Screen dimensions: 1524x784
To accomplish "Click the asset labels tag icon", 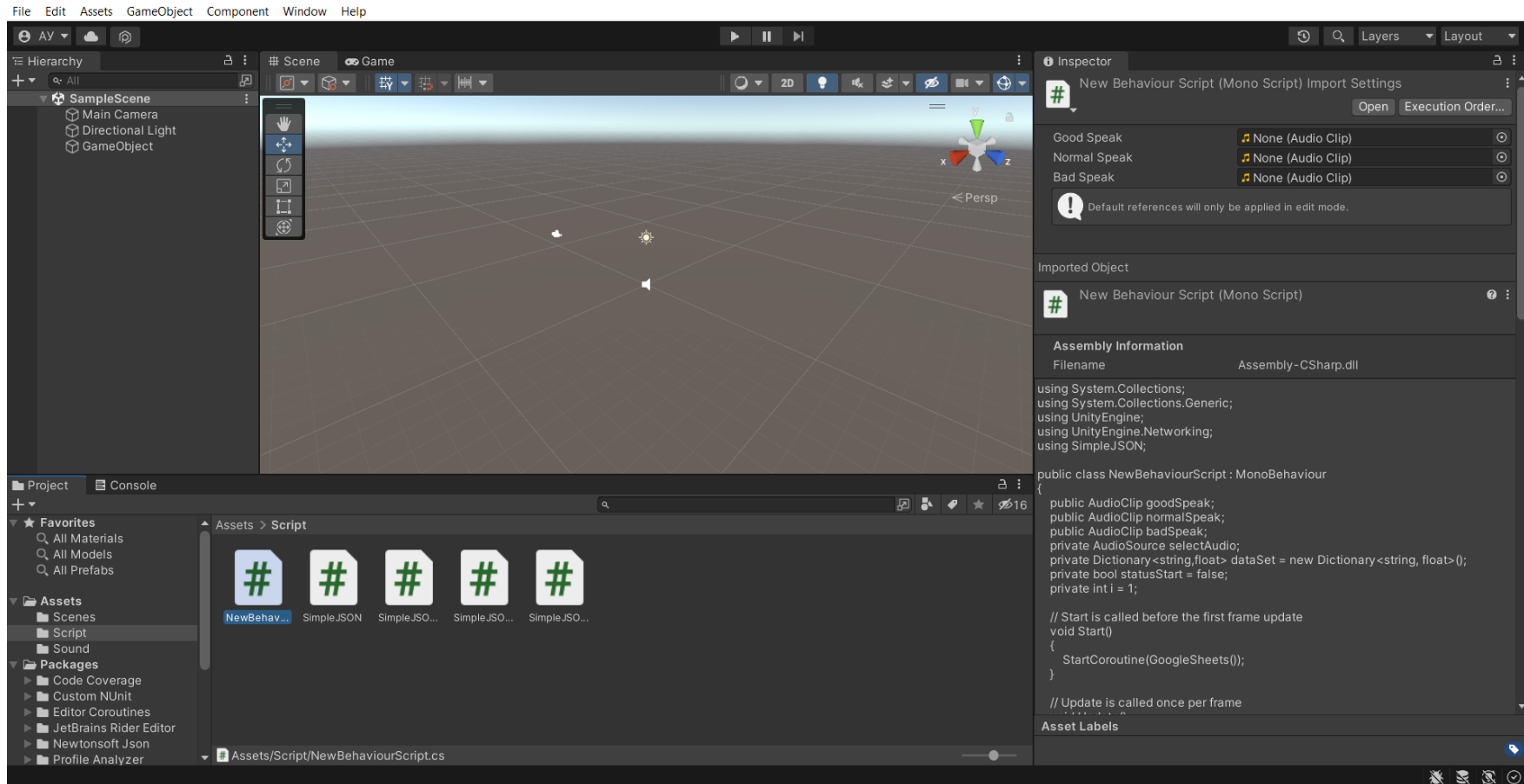I will coord(1514,749).
